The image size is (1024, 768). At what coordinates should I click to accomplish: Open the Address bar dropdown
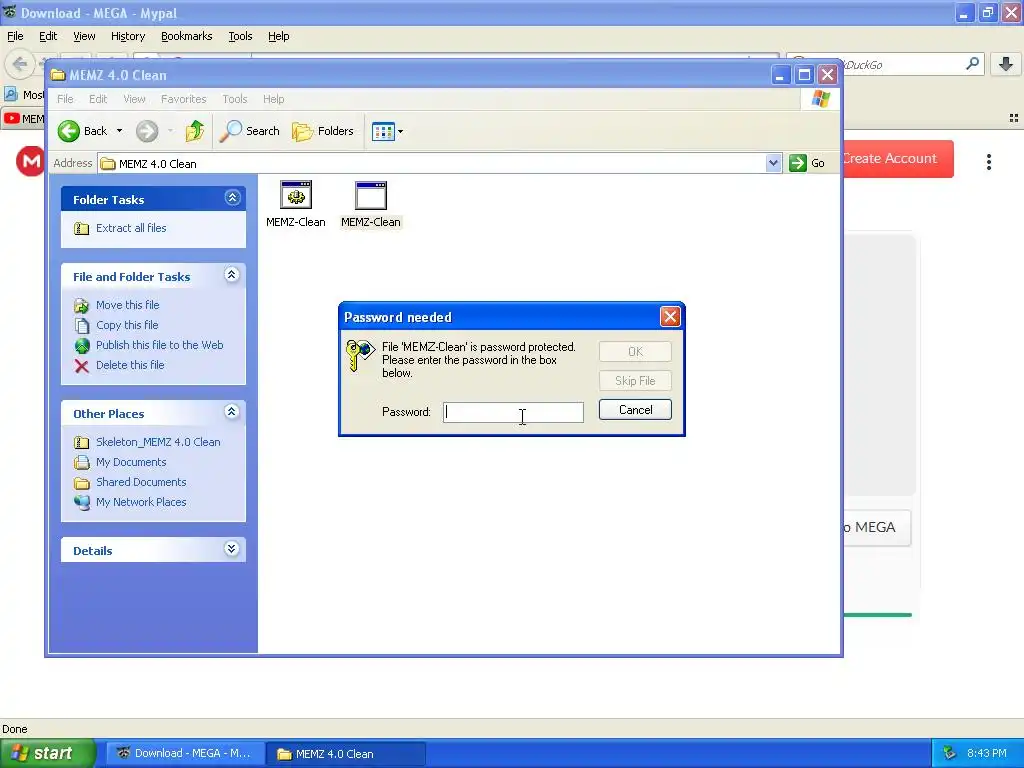point(773,163)
